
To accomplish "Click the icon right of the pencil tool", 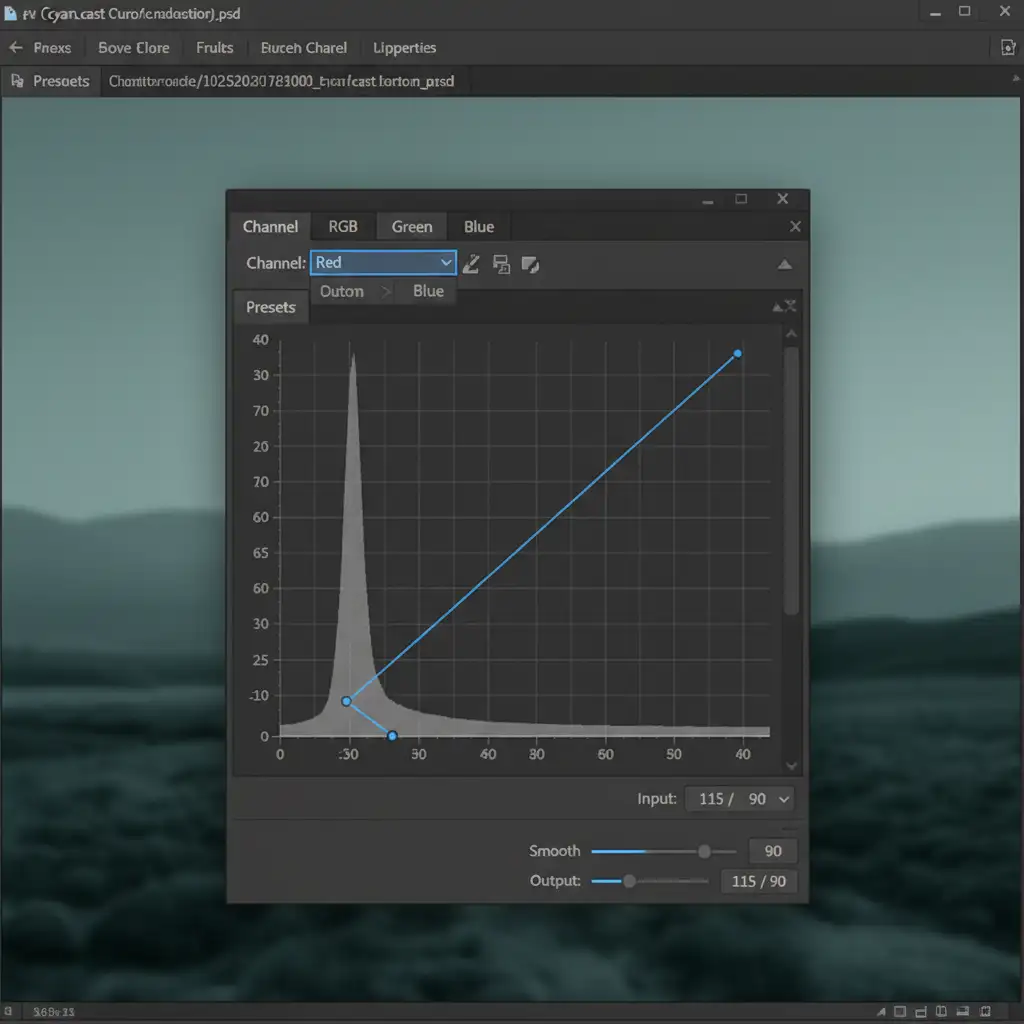I will [501, 263].
